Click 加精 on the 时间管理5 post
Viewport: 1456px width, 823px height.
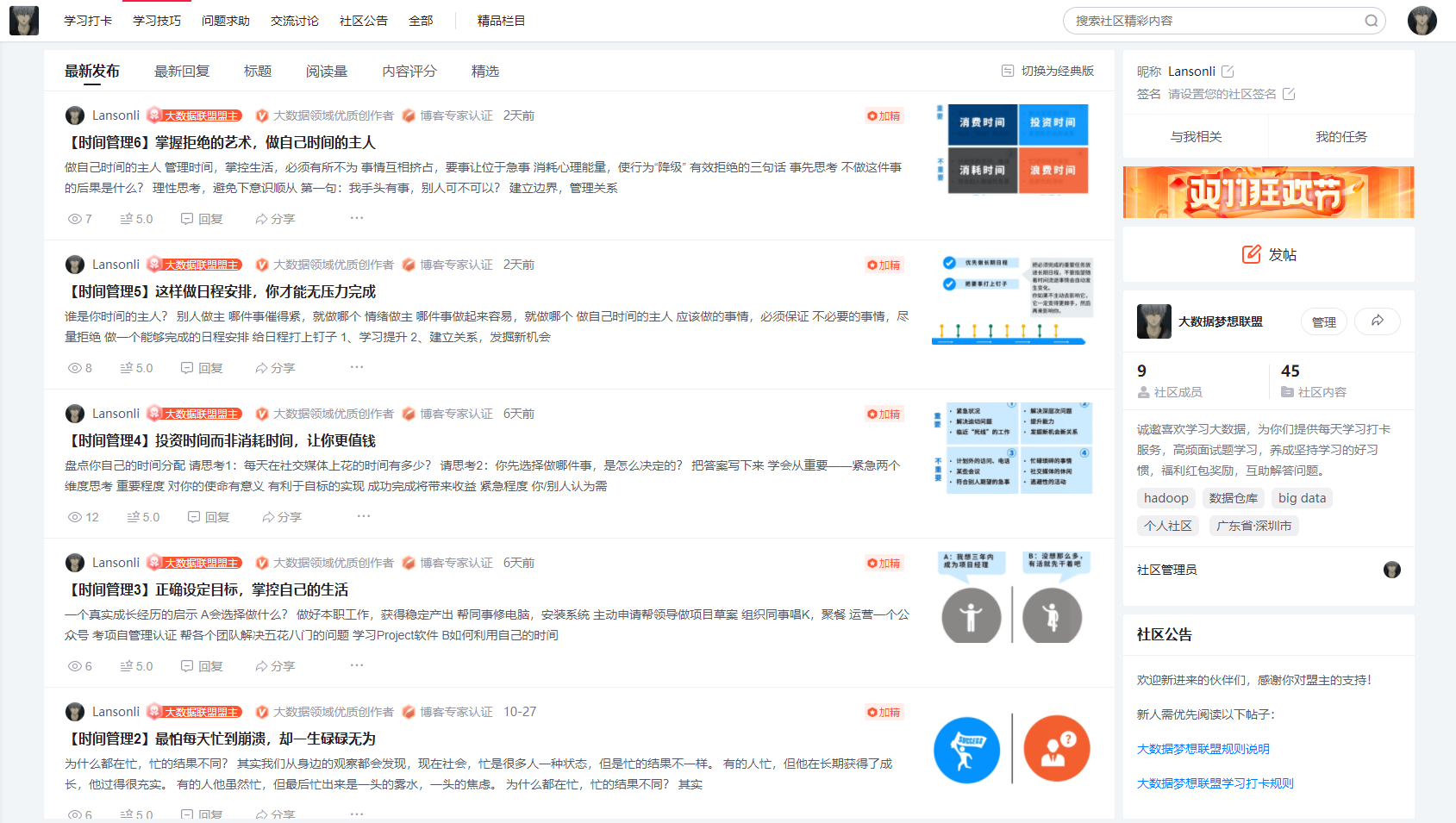tap(884, 265)
